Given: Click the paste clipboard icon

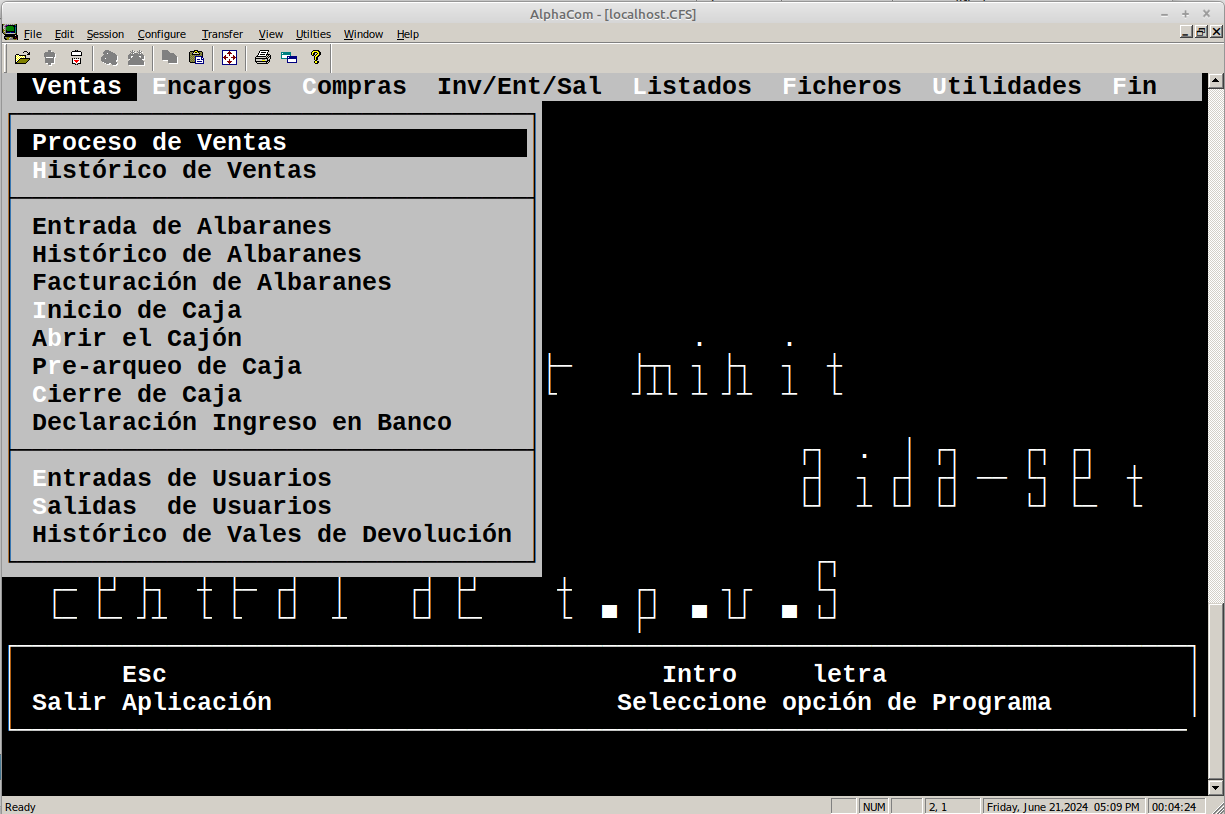Looking at the screenshot, I should click(x=196, y=58).
